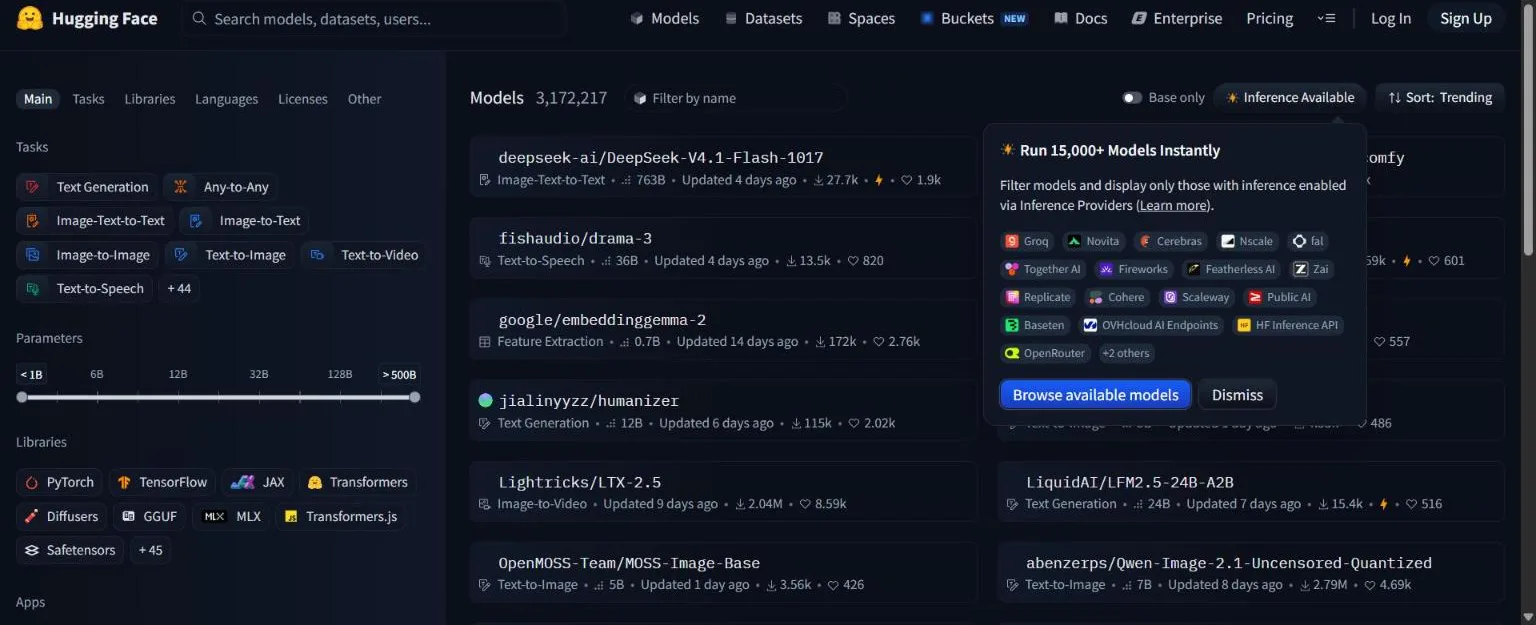Click the right parameters slider handle

(415, 397)
